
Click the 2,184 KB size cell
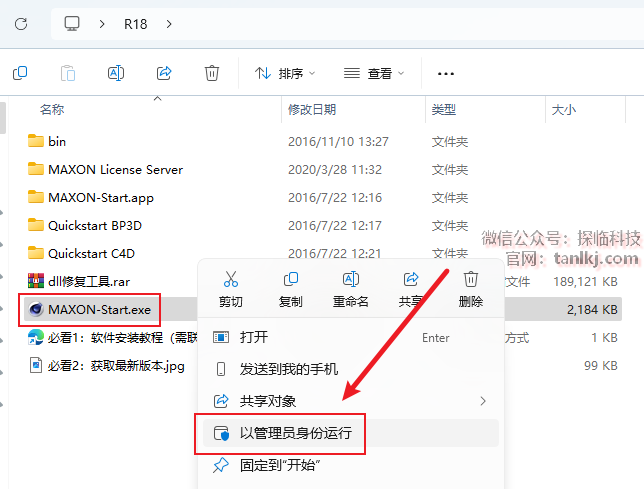[592, 310]
